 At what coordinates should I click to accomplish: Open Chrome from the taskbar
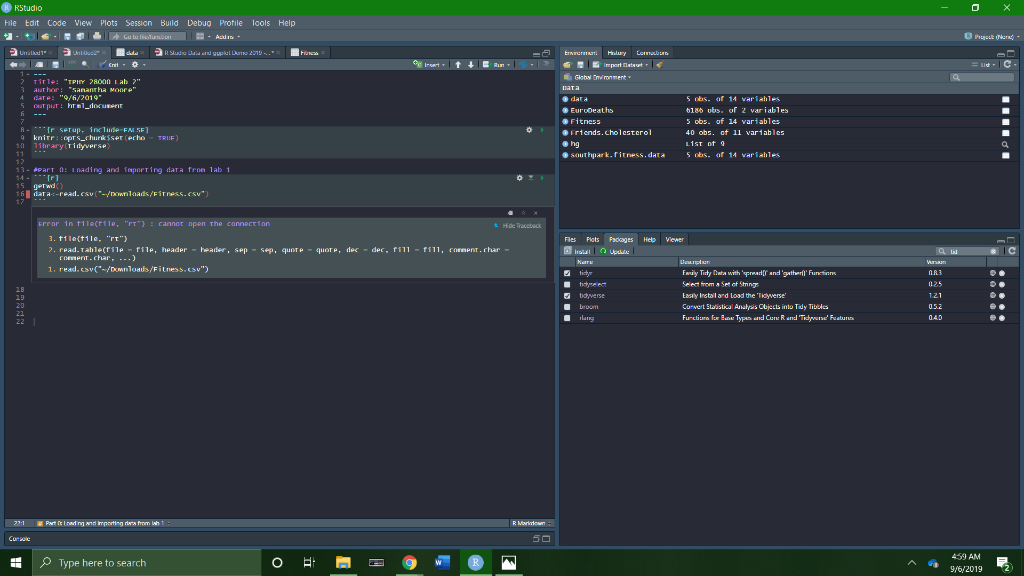point(409,562)
